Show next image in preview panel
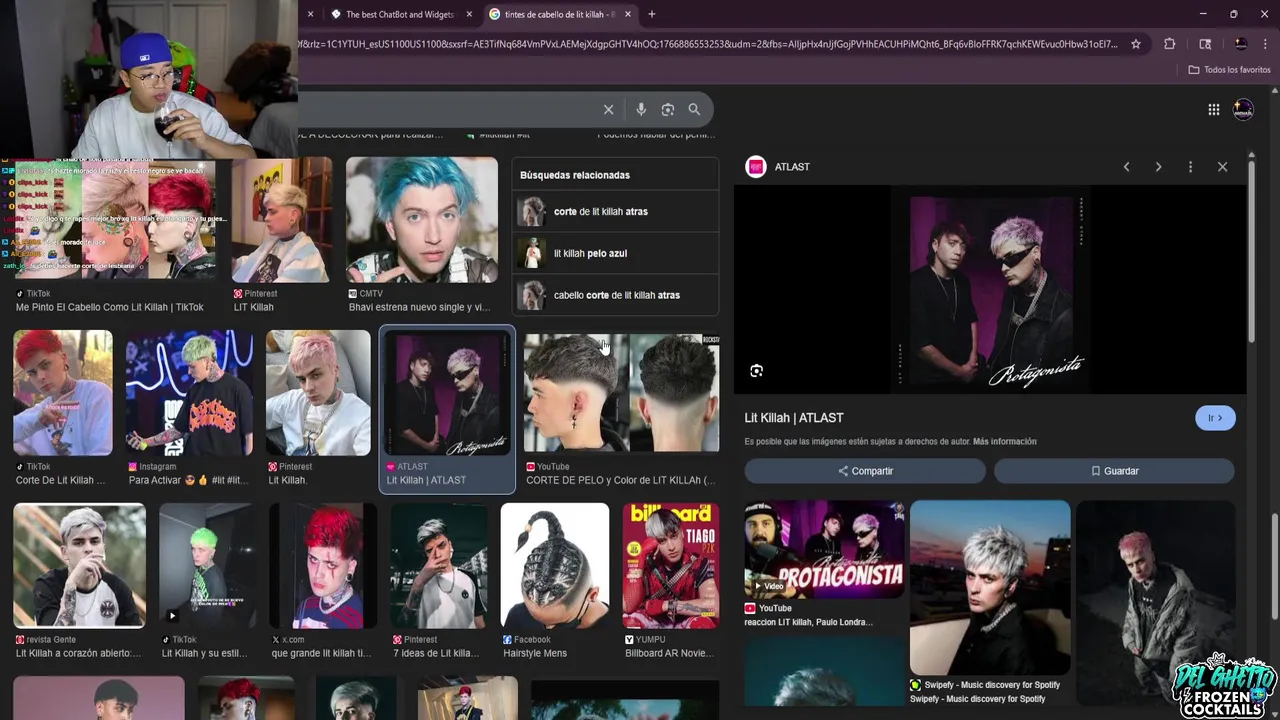The width and height of the screenshot is (1280, 720). click(1158, 167)
